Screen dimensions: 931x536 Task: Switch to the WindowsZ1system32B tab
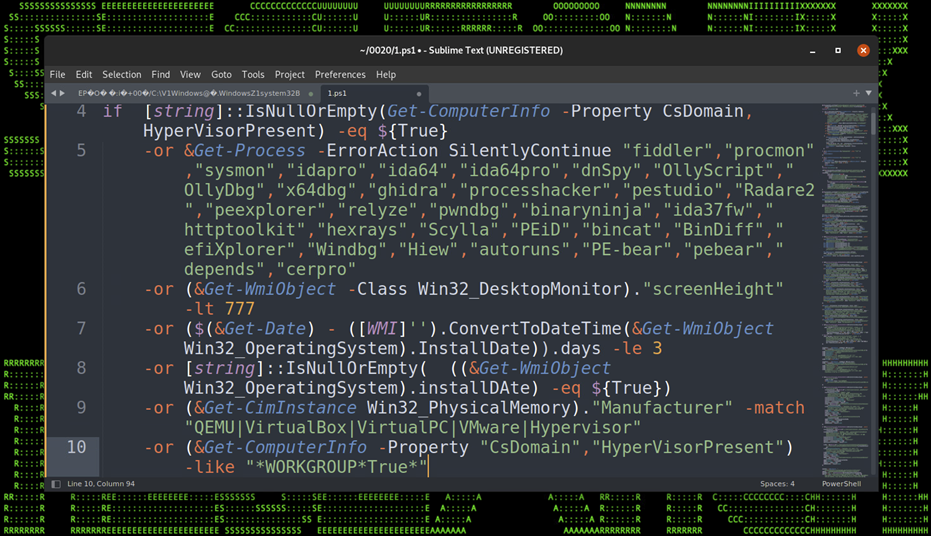[x=190, y=93]
